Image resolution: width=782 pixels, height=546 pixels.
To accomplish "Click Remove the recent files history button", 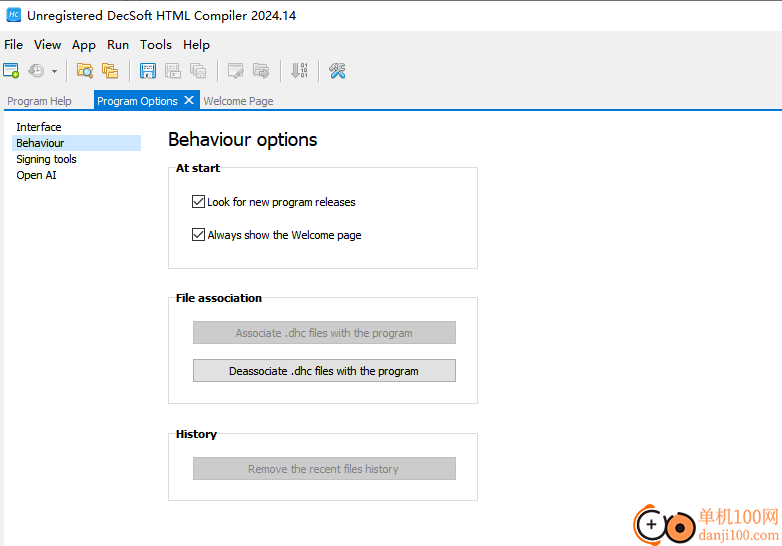I will tap(324, 469).
